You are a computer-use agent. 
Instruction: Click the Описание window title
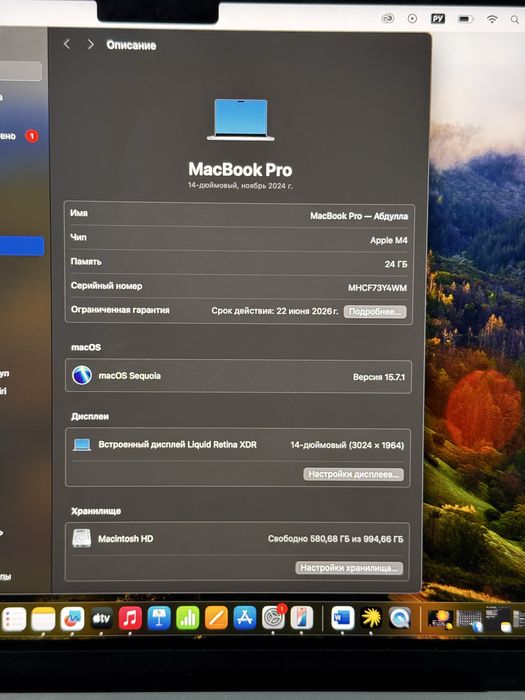(x=131, y=45)
